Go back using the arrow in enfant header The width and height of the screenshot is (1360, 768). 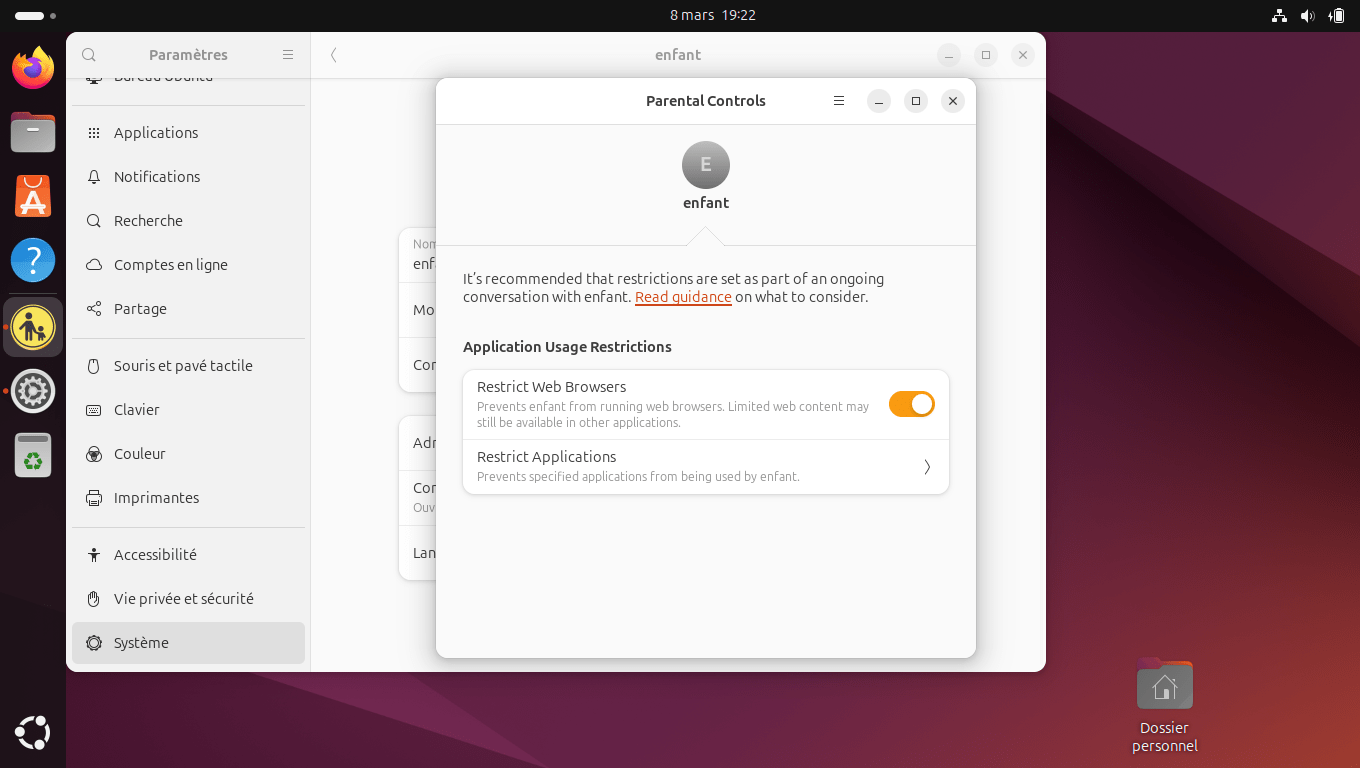coord(334,55)
